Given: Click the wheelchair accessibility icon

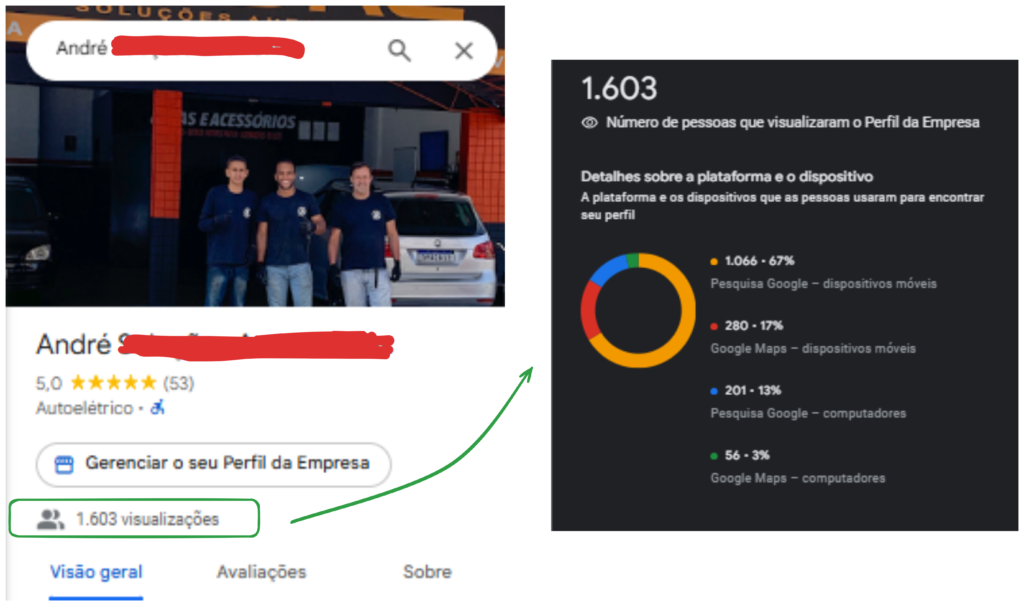Looking at the screenshot, I should click(157, 407).
